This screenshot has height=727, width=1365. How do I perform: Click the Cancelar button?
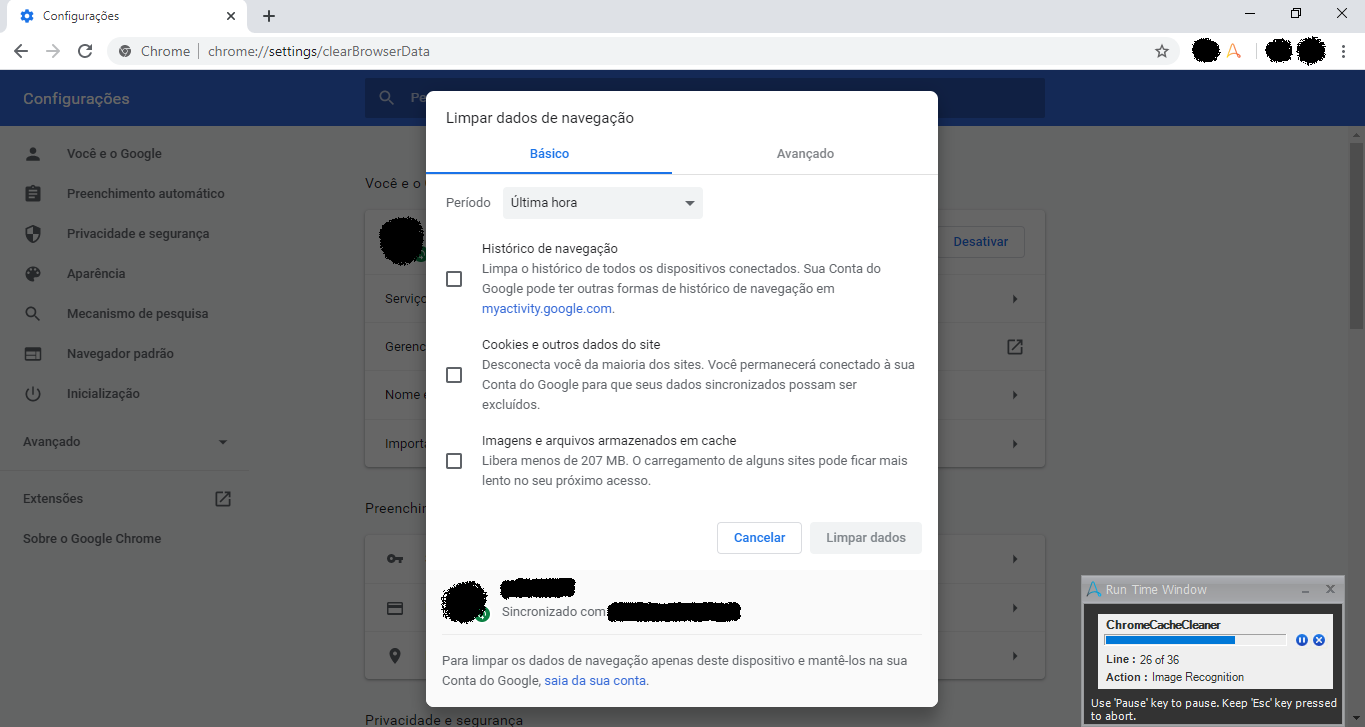coord(759,538)
